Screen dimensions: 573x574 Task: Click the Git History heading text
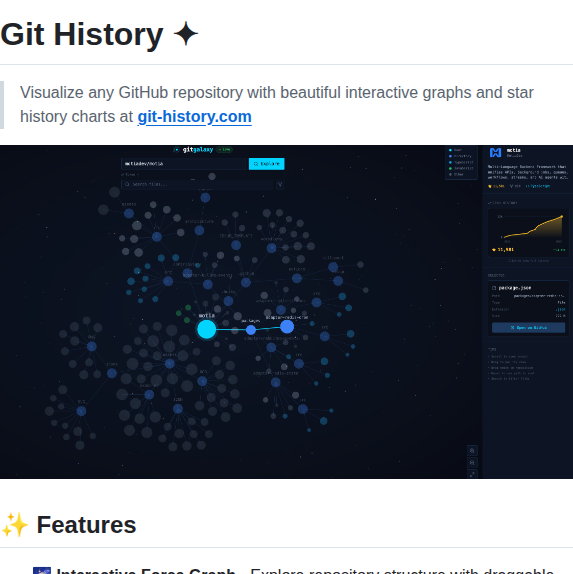click(82, 34)
